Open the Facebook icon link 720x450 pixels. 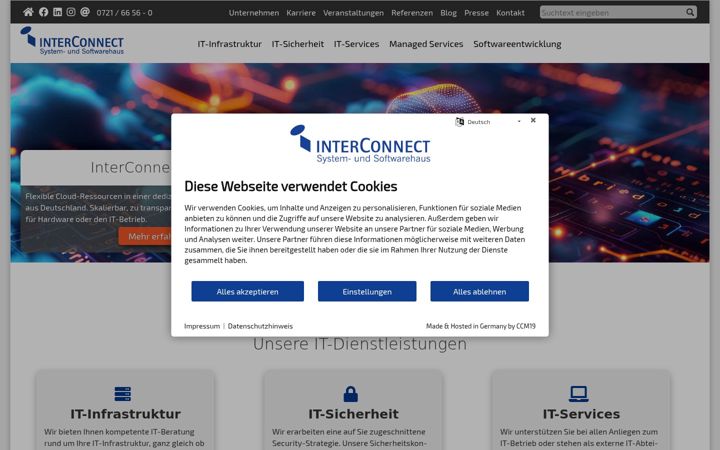[44, 12]
